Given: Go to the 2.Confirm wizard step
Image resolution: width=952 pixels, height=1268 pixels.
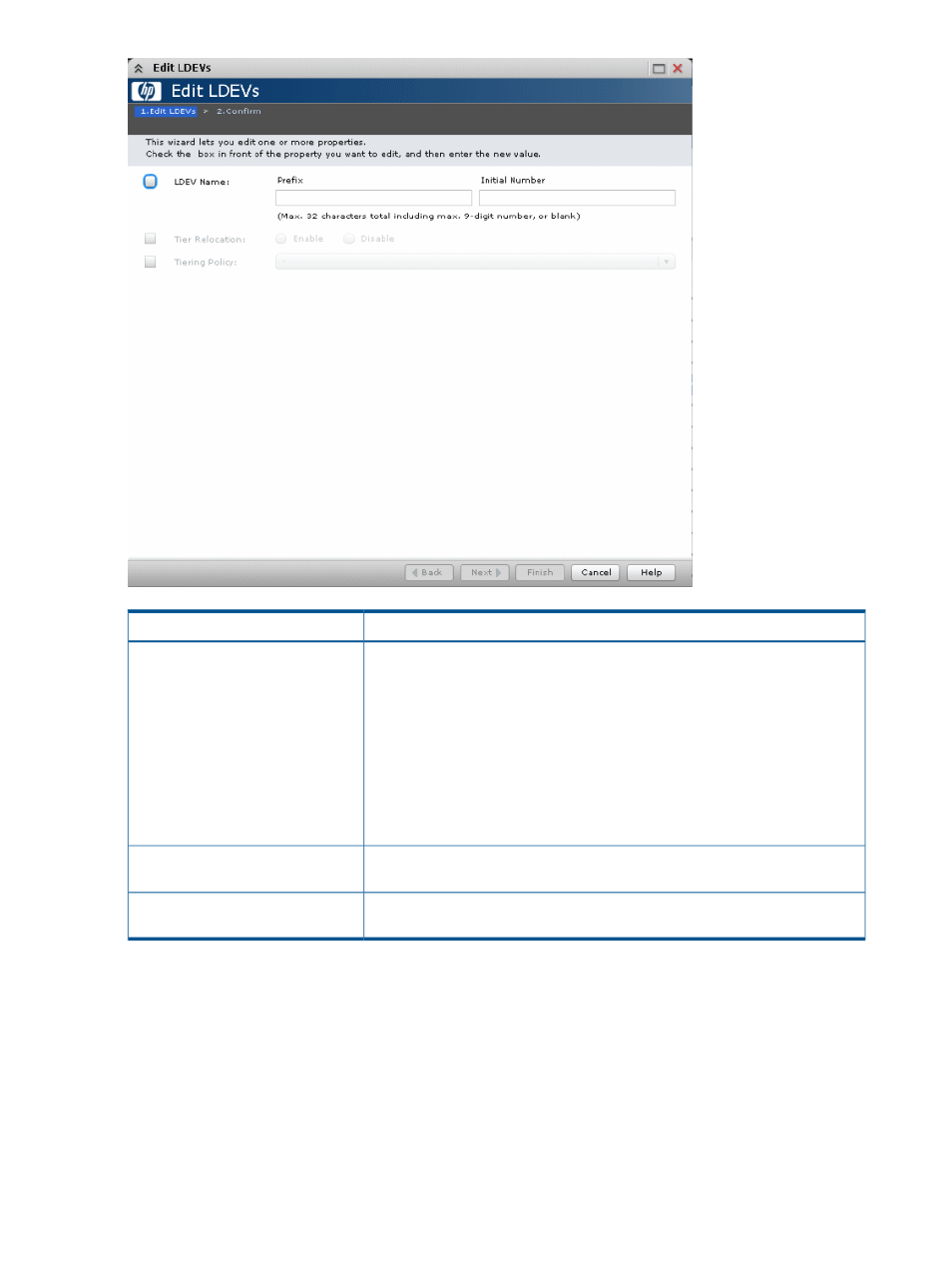Looking at the screenshot, I should 238,112.
